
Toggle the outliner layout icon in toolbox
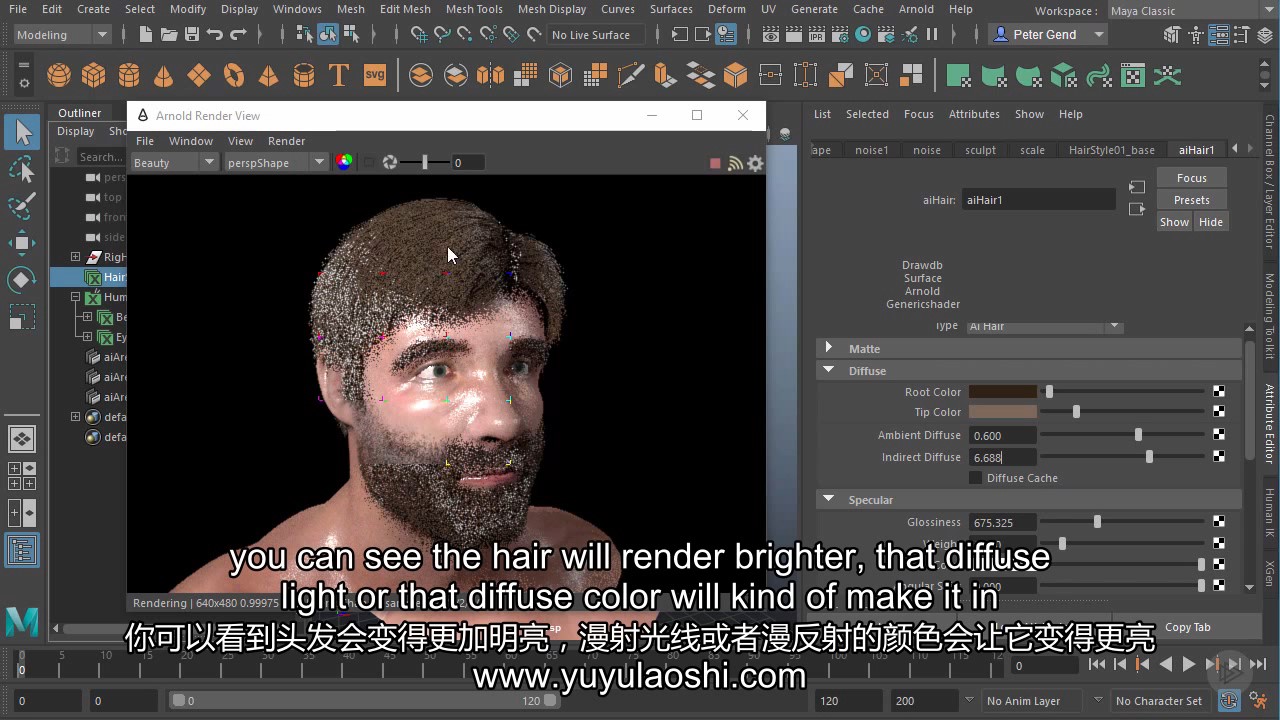click(22, 551)
